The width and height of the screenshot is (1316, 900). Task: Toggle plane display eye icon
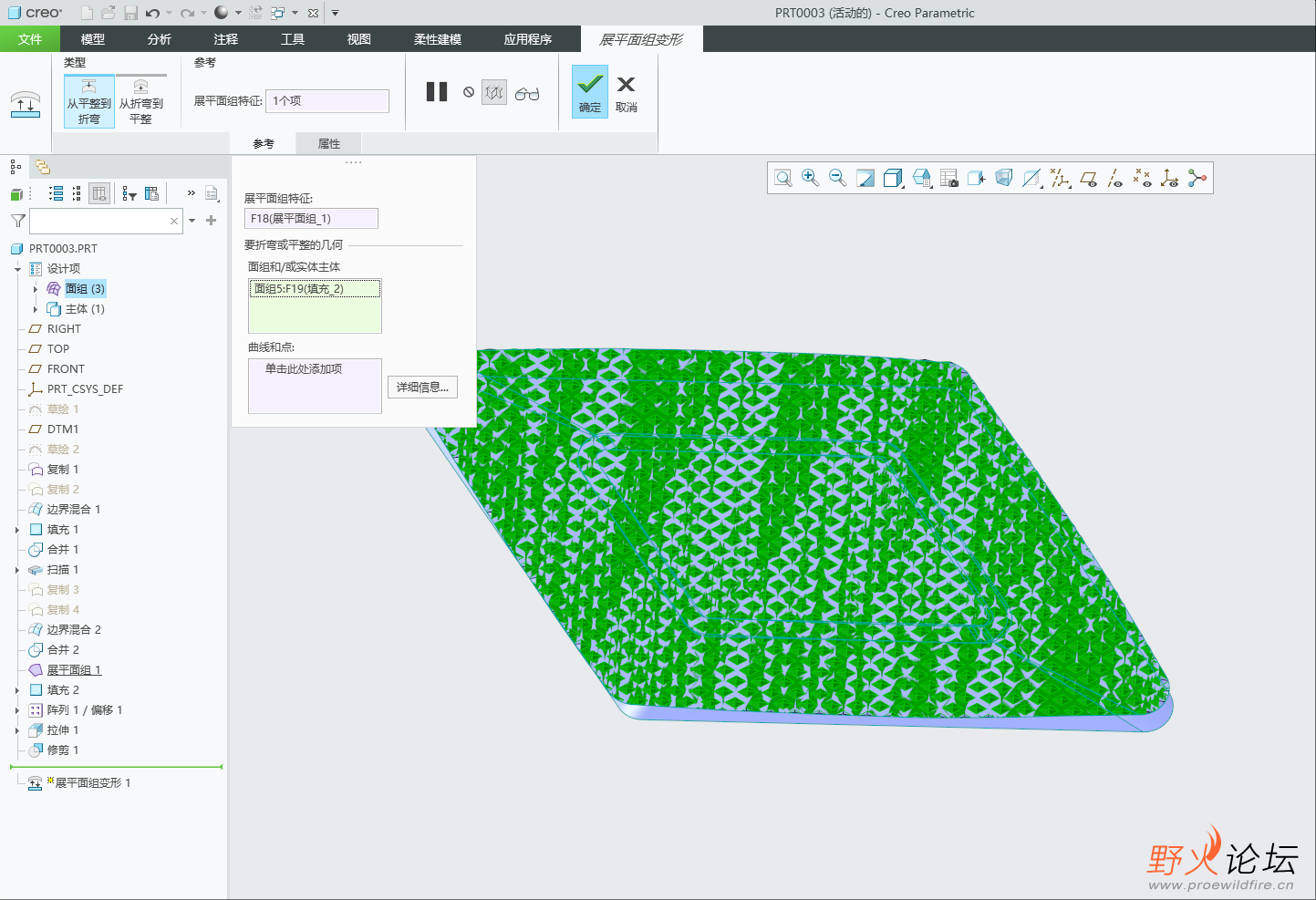(1088, 178)
